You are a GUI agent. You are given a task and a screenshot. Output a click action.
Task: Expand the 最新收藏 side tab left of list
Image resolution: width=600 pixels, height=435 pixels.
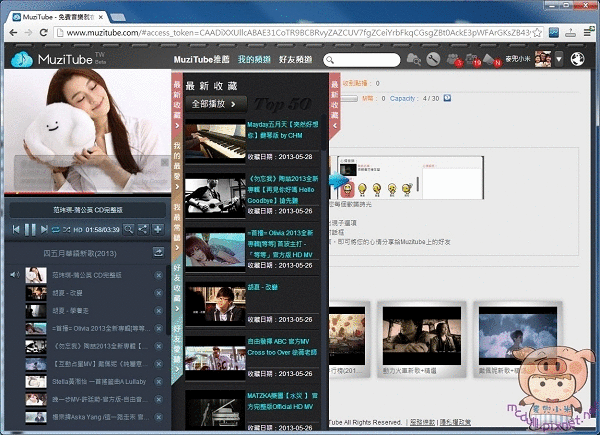coord(177,105)
